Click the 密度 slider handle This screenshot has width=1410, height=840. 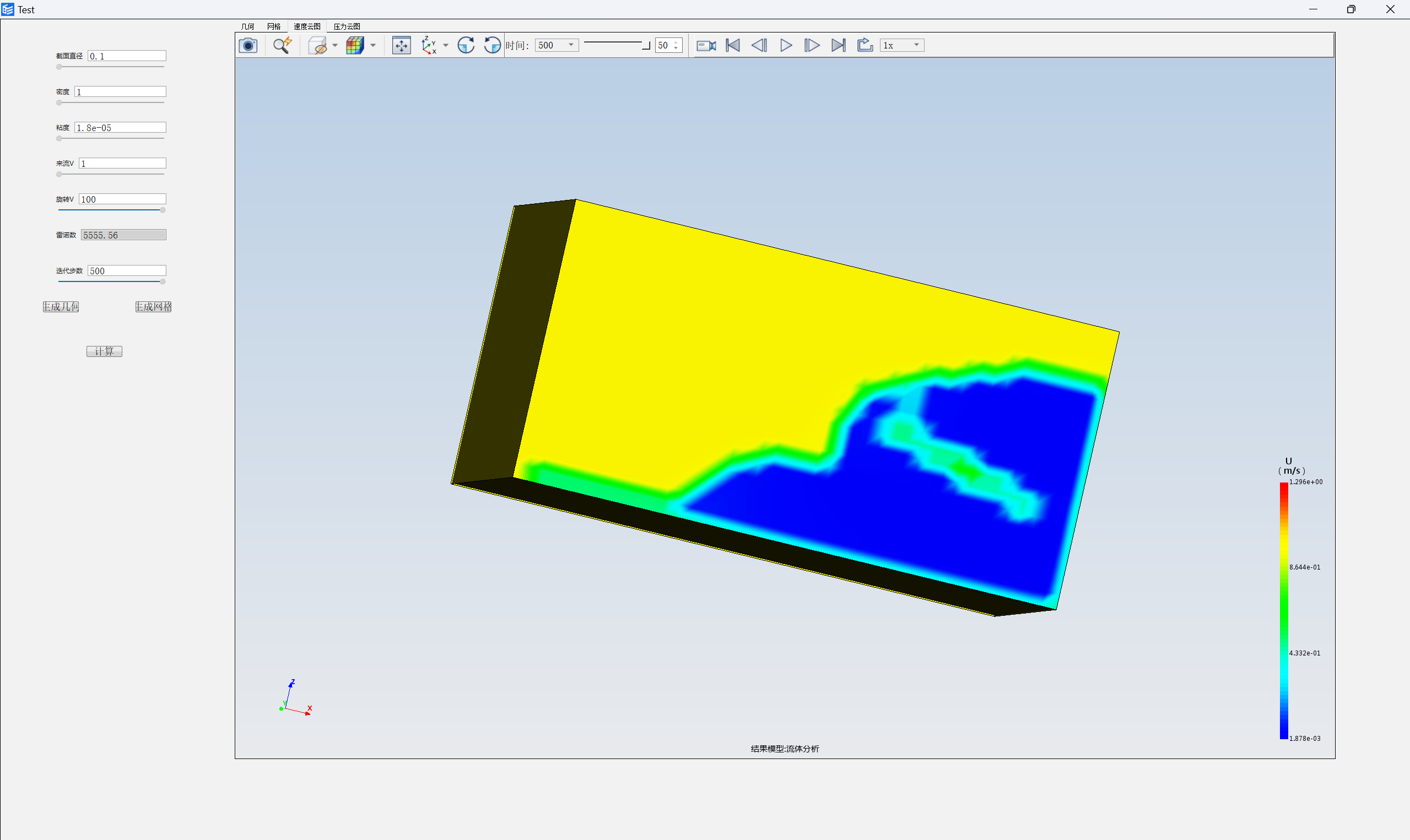(x=59, y=103)
